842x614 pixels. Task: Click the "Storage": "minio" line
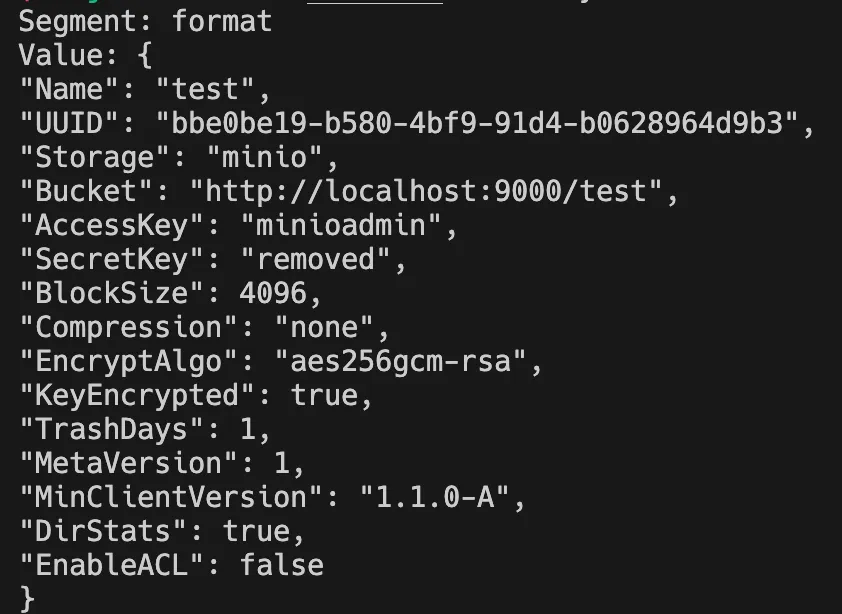click(179, 157)
